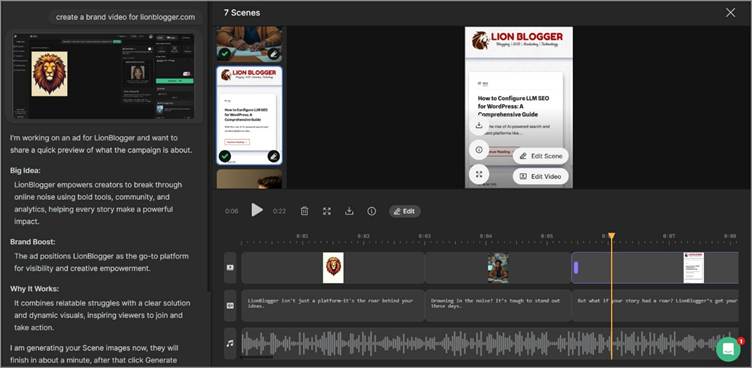The width and height of the screenshot is (752, 368).
Task: Click the 0:06 current time label
Action: pos(231,211)
